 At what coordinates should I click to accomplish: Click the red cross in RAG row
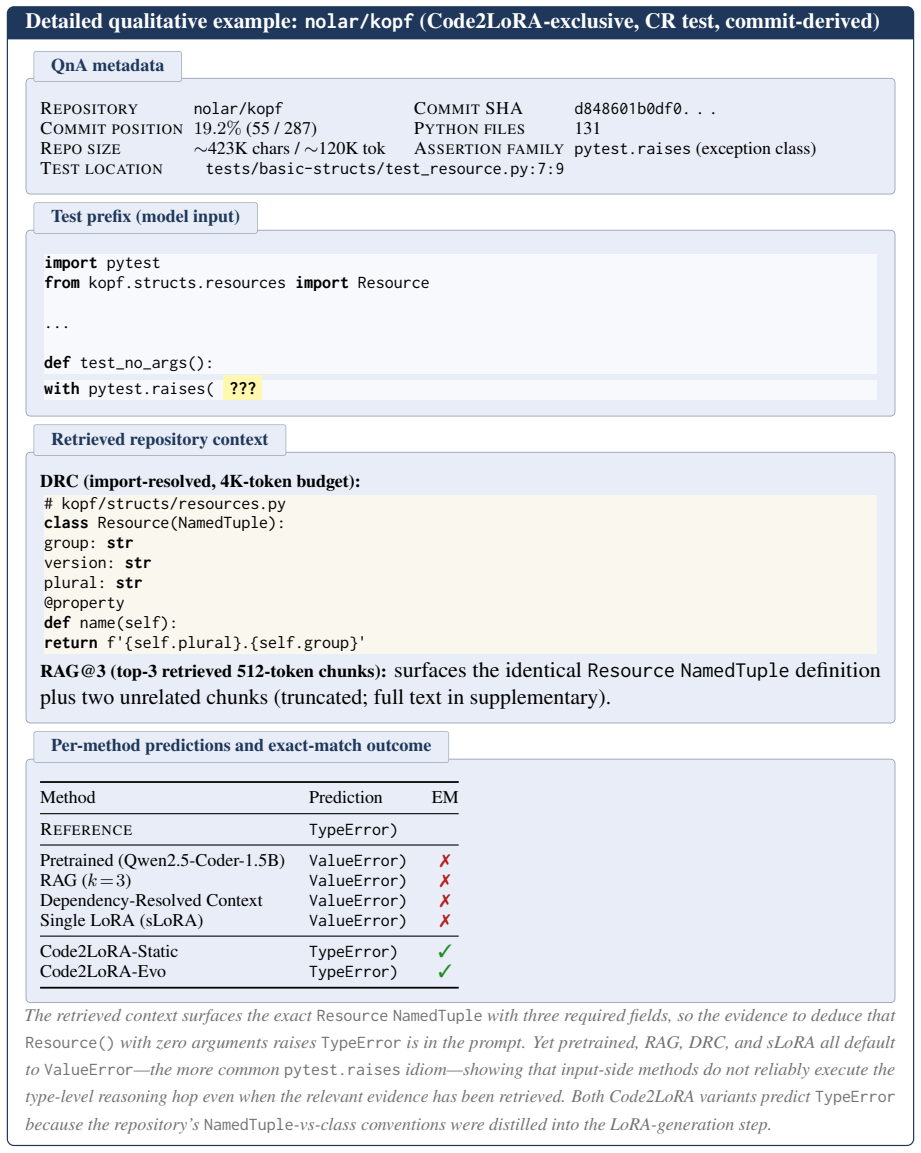pyautogui.click(x=444, y=880)
